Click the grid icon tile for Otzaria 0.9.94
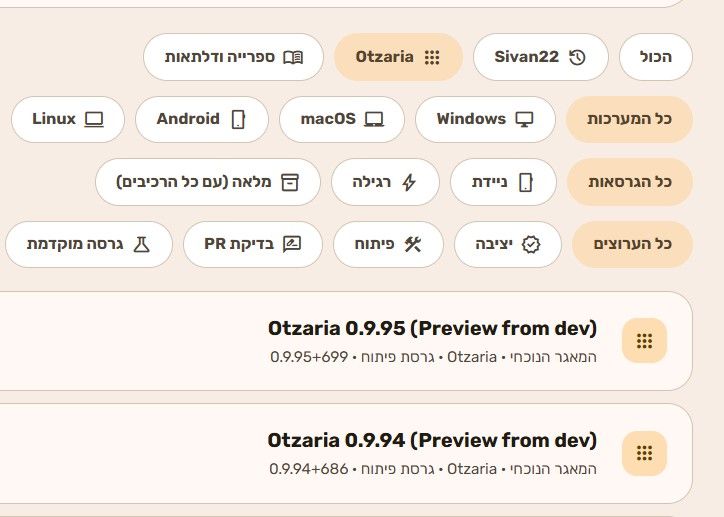 click(x=644, y=453)
